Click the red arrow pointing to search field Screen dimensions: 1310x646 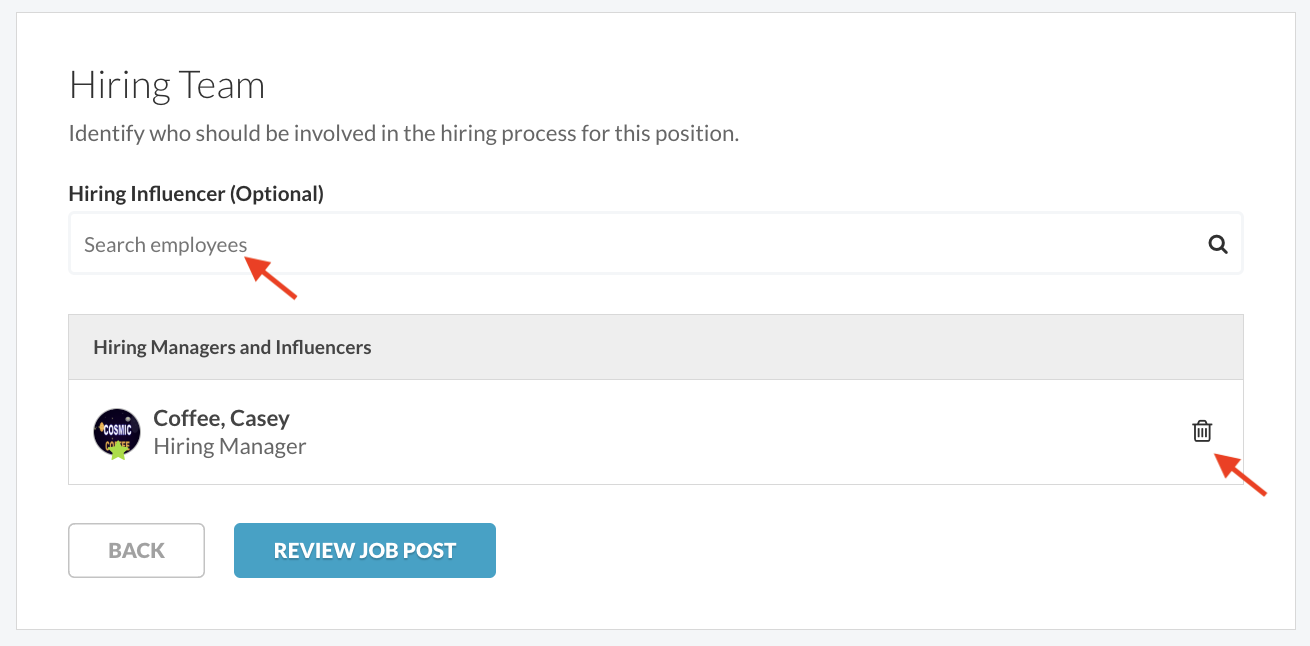click(x=272, y=277)
